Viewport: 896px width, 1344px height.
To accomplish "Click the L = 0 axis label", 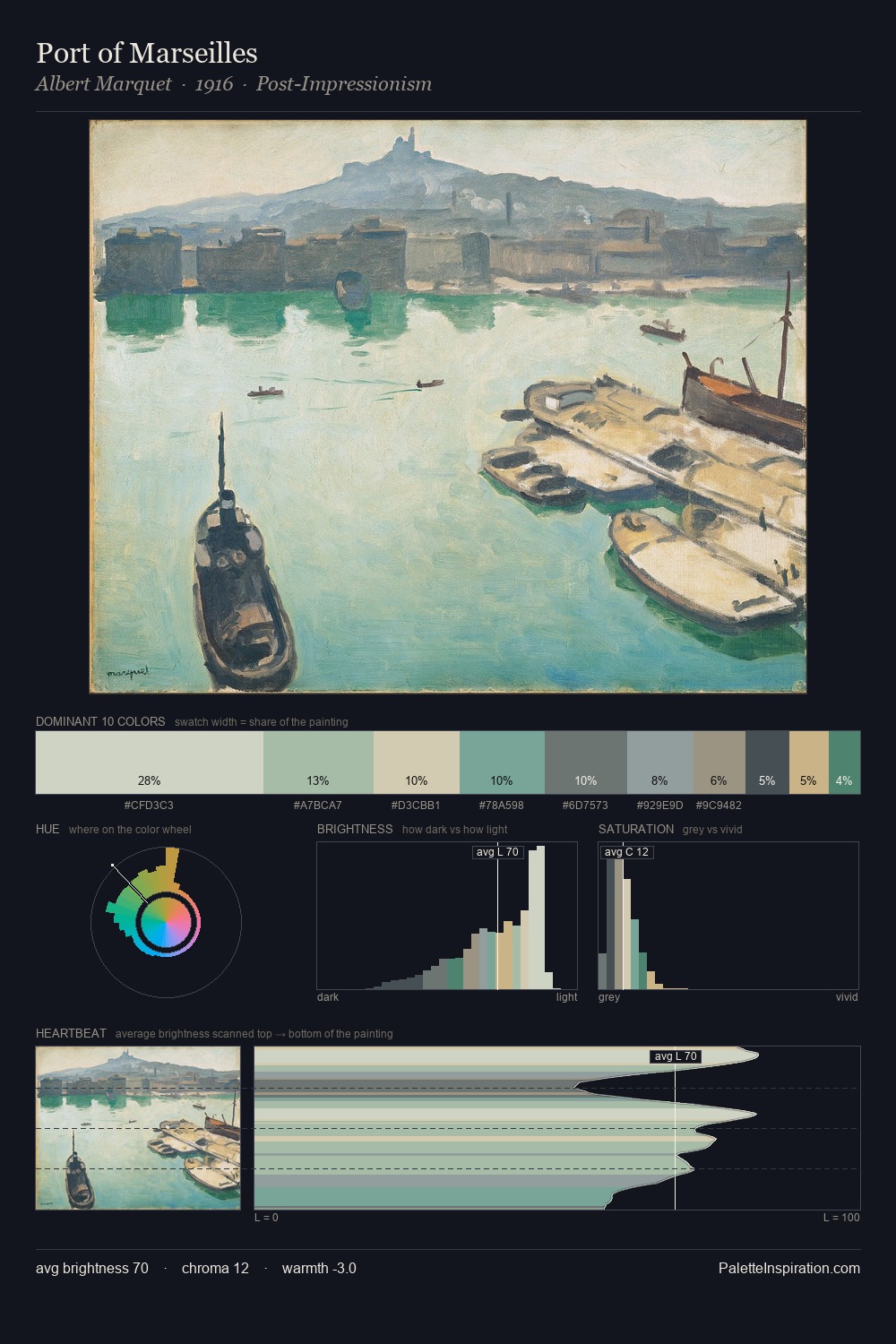I will [x=266, y=1218].
